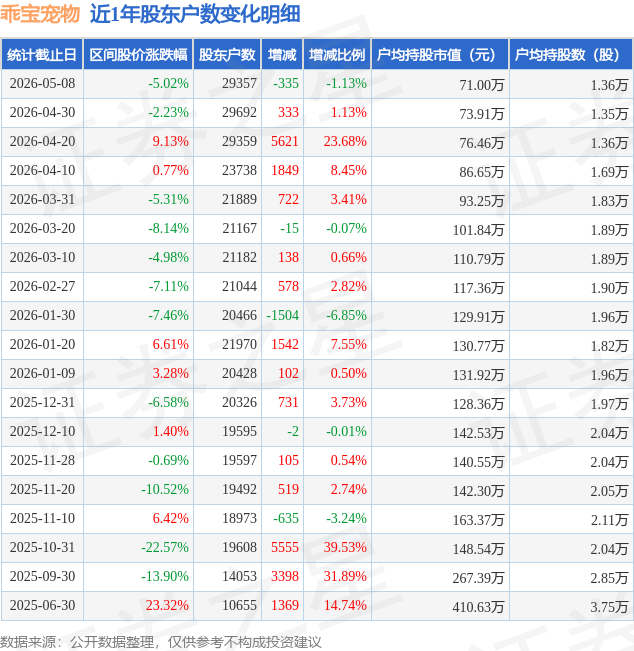Select the 2026-01-30 date cell
The height and width of the screenshot is (651, 634).
pyautogui.click(x=42, y=316)
